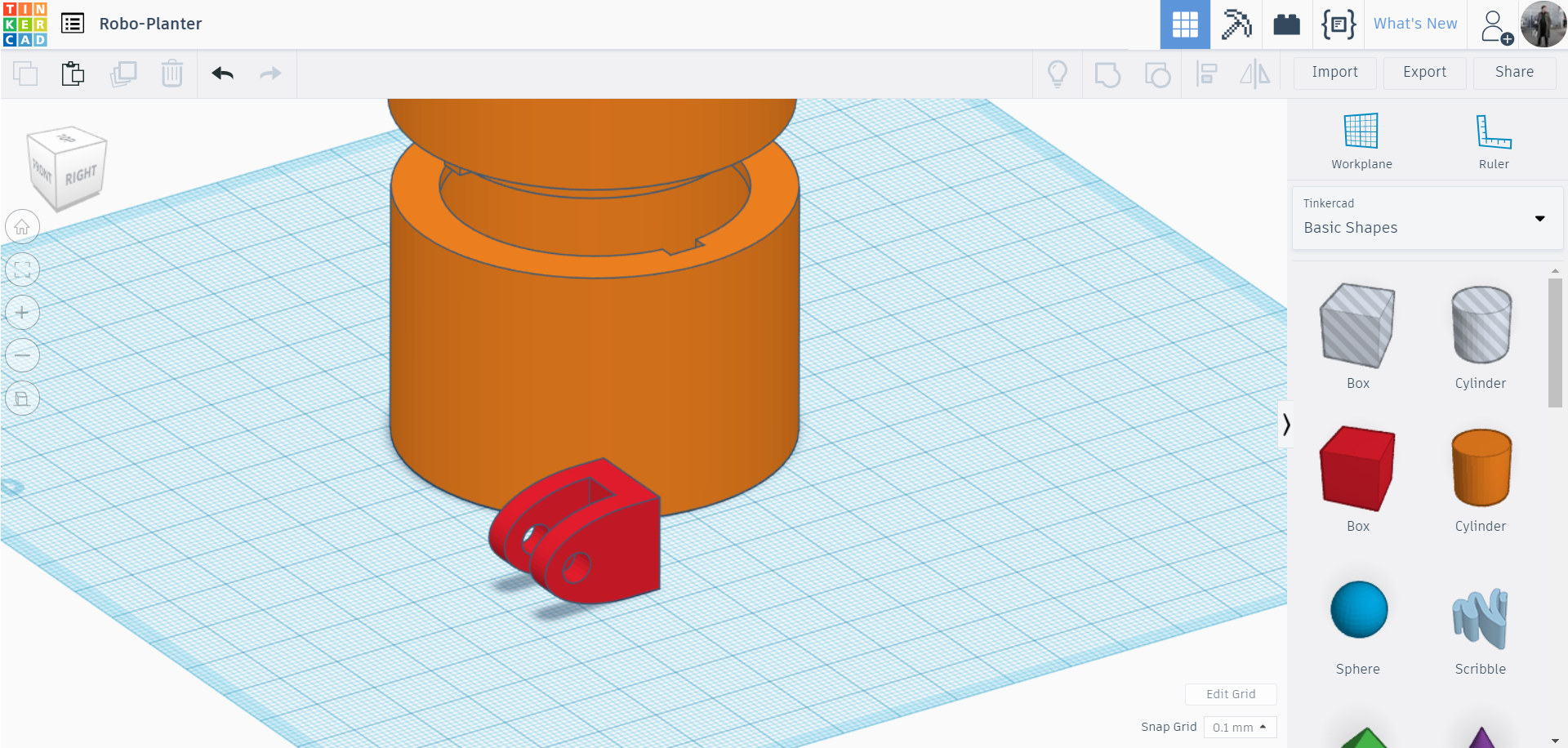Click the Export button
This screenshot has height=748, width=1568.
pyautogui.click(x=1425, y=73)
